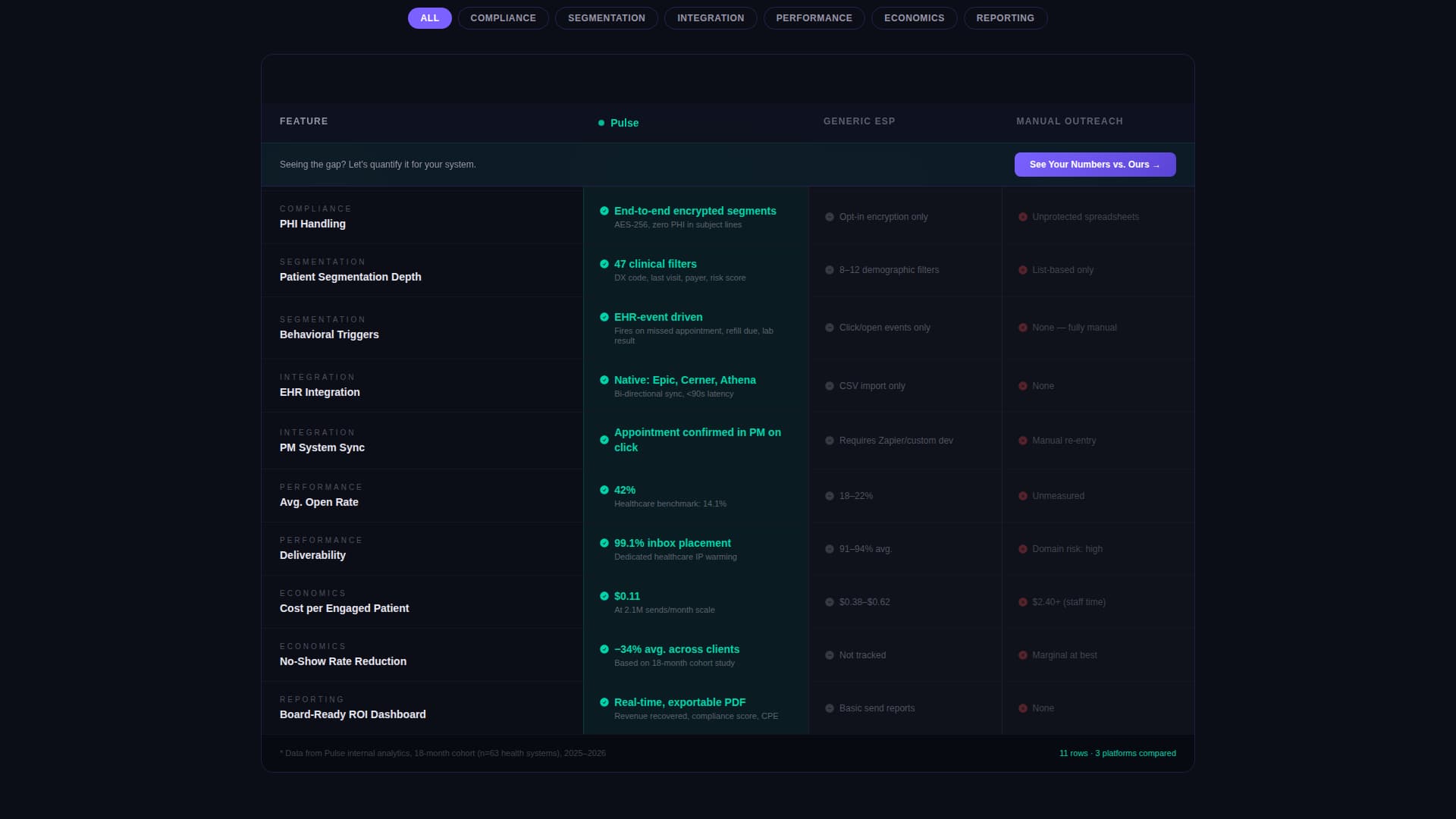Viewport: 1456px width, 819px height.
Task: Click the '11 rows · 3 platforms compared' text
Action: [1118, 753]
